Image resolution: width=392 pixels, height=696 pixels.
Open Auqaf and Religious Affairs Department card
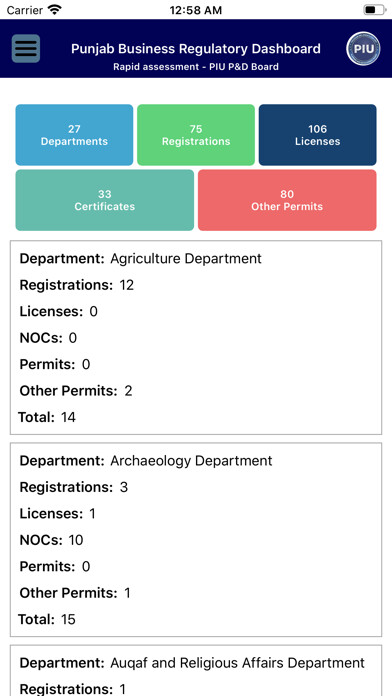(x=196, y=670)
